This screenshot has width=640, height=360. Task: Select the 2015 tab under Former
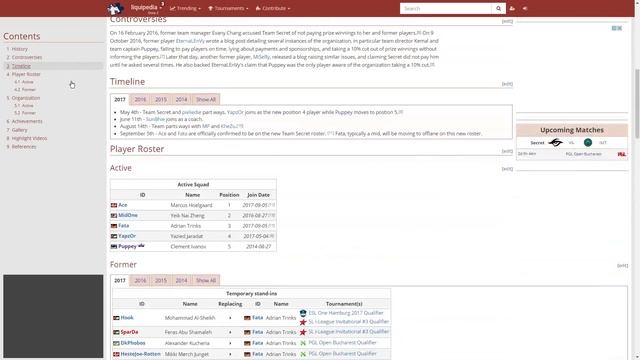coord(161,280)
